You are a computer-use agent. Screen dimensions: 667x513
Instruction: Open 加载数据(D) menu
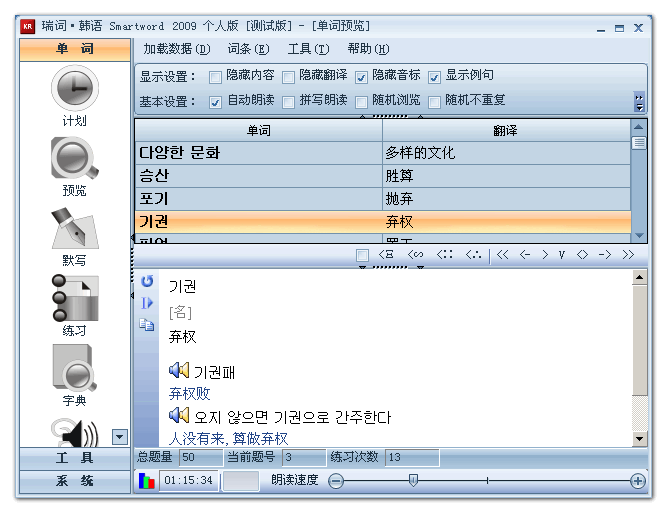pos(177,49)
